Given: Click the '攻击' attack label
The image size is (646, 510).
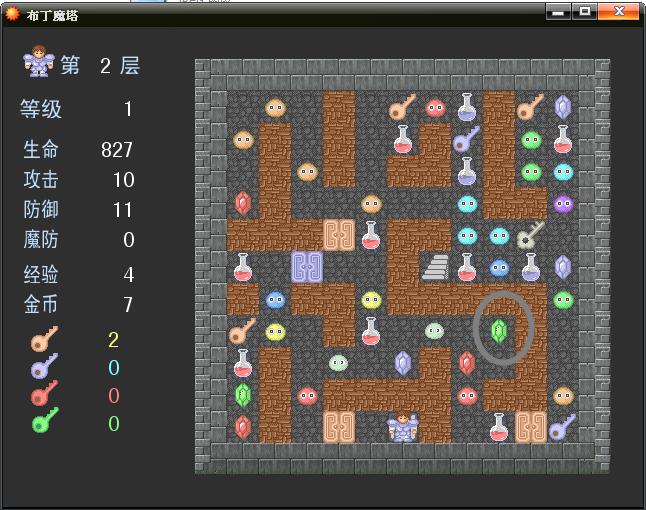Looking at the screenshot, I should (x=41, y=180).
